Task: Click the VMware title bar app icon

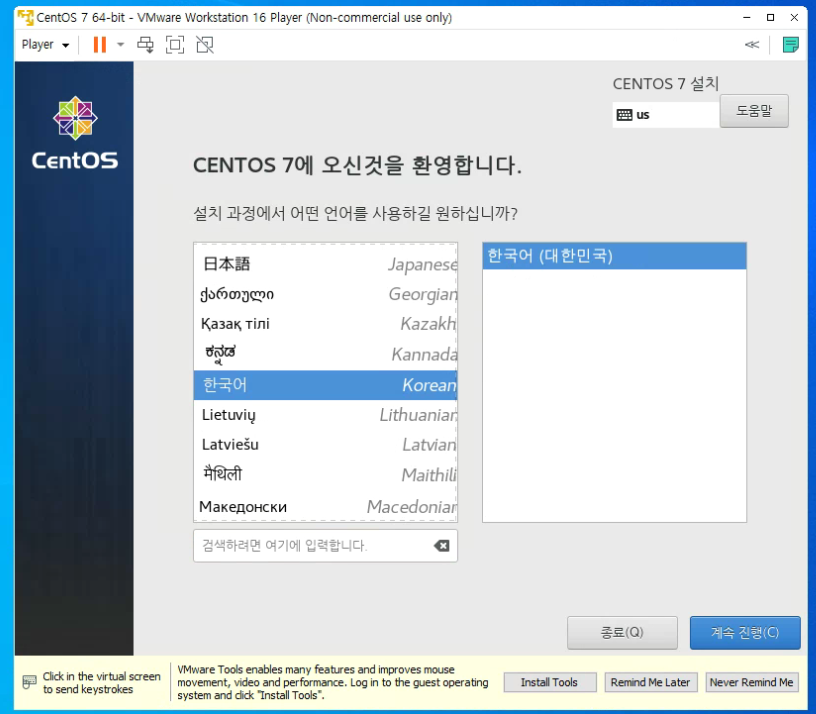Action: pos(25,17)
